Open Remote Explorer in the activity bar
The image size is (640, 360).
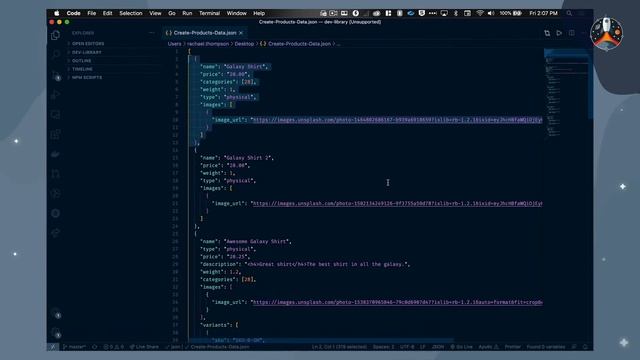[56, 115]
